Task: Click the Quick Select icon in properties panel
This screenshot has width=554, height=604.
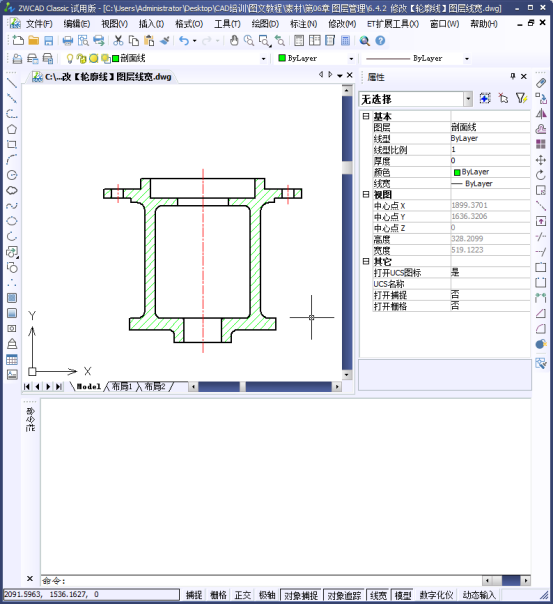Action: pos(521,99)
